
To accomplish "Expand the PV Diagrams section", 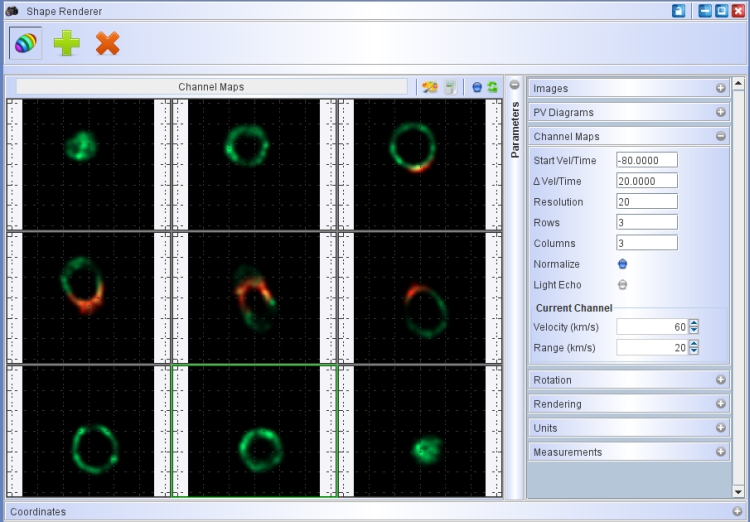I will click(720, 112).
